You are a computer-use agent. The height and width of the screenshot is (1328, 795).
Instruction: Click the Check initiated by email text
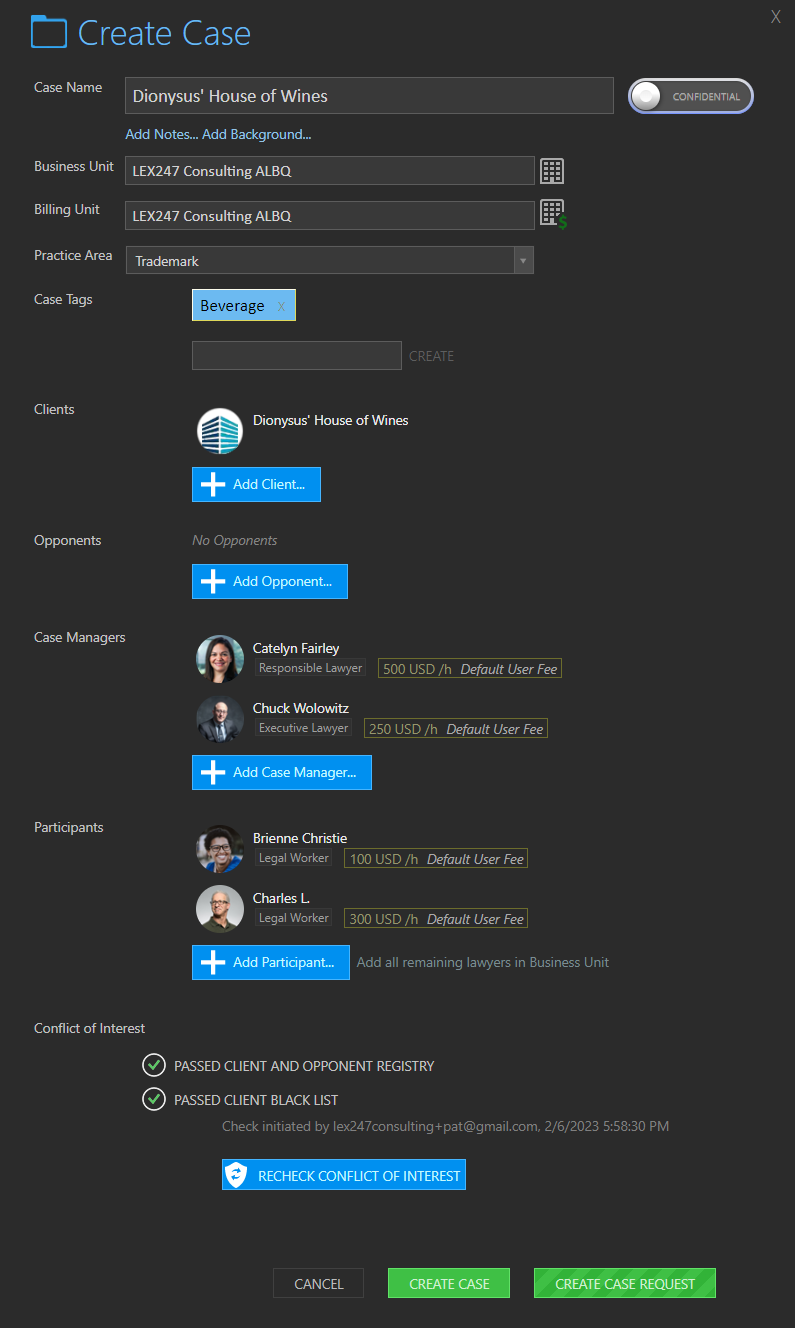(x=445, y=1126)
